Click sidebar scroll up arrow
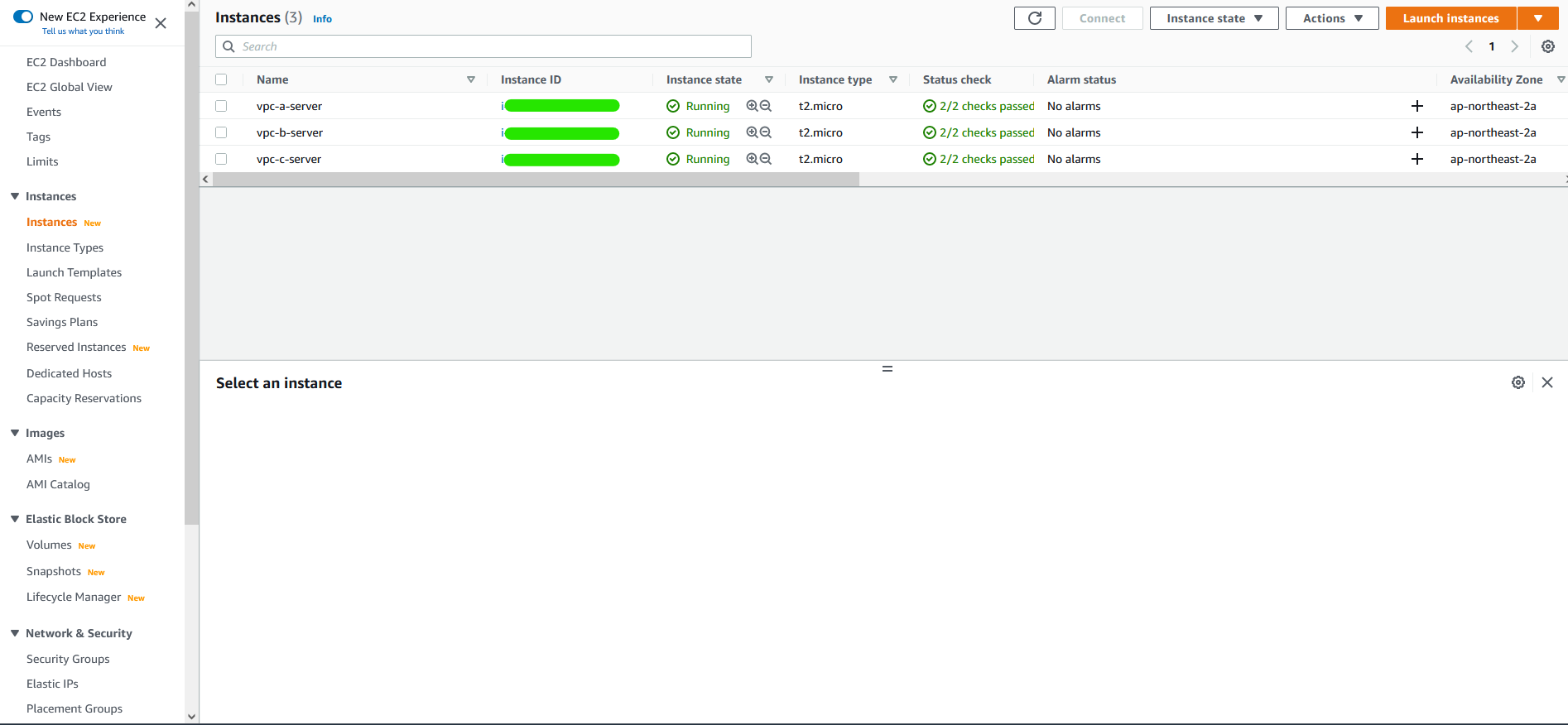Screen dimensions: 1568x725 (x=192, y=5)
